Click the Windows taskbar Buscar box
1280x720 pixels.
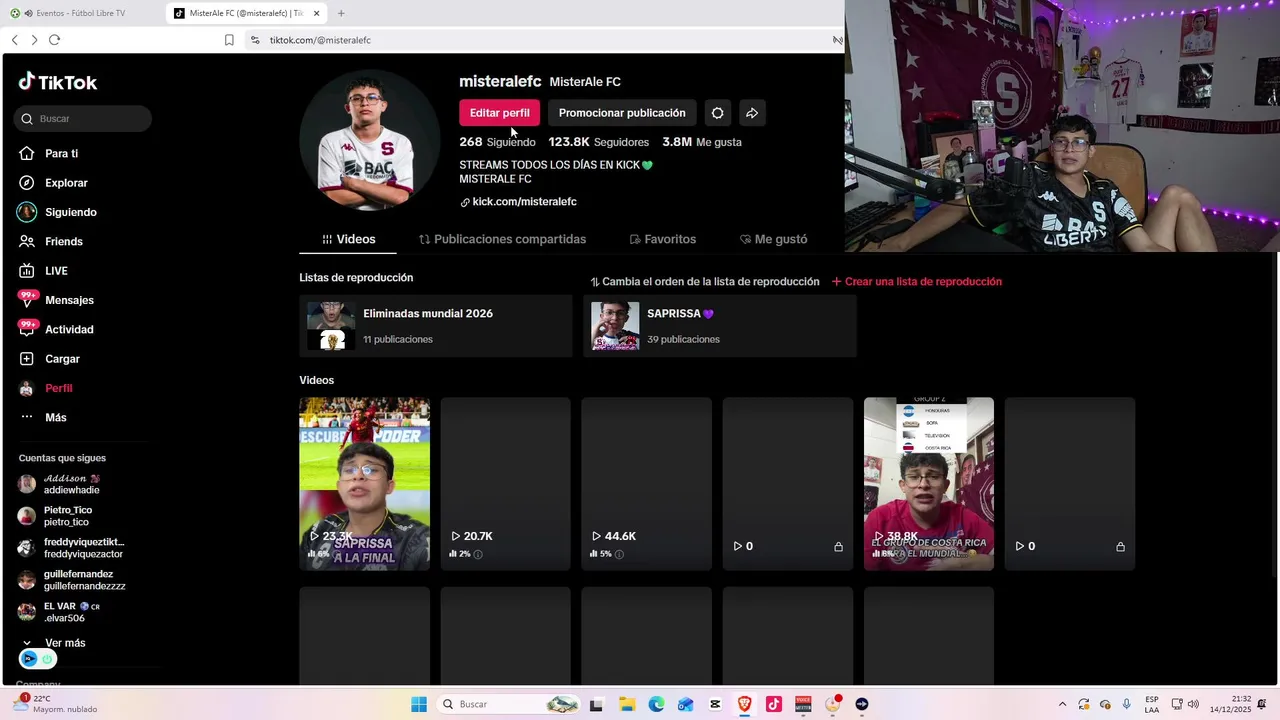(x=509, y=704)
